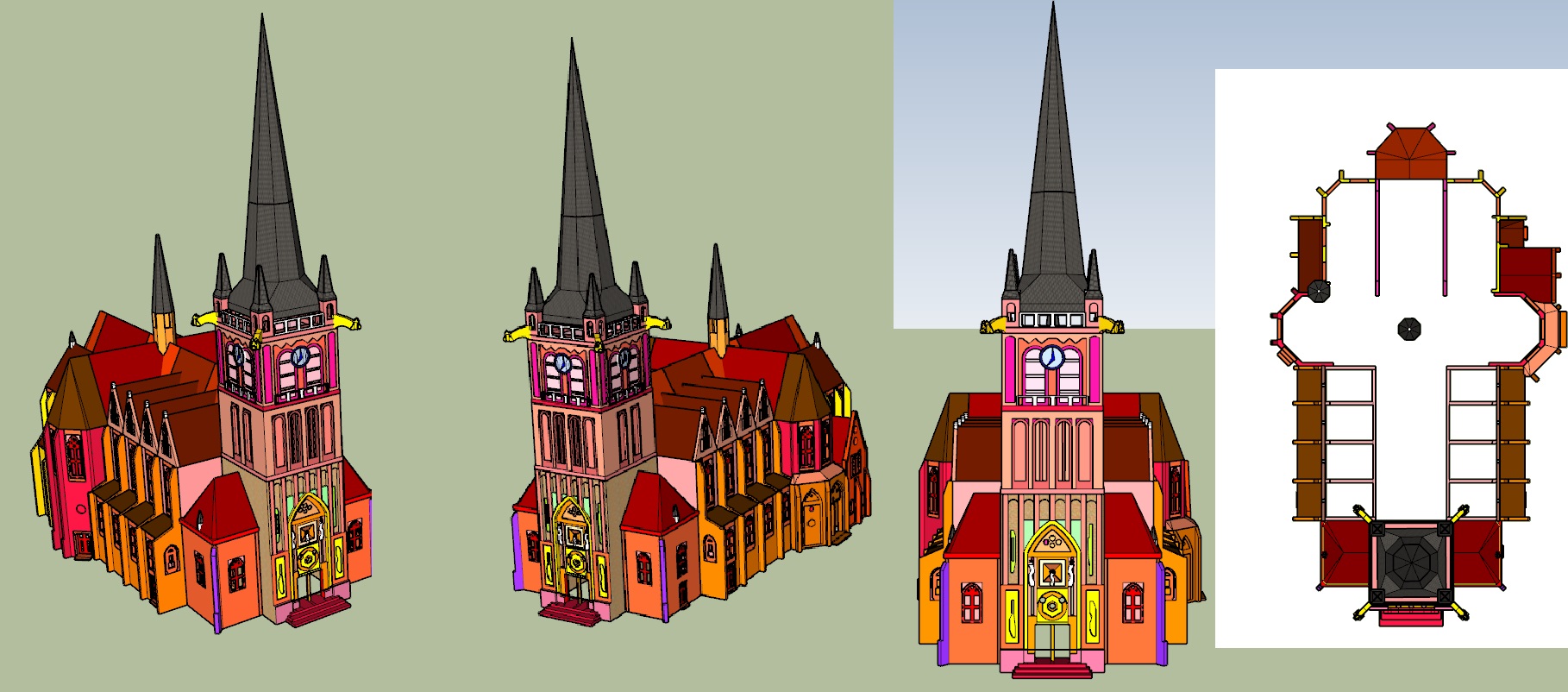Click left red arched window in front elevation

[971, 601]
